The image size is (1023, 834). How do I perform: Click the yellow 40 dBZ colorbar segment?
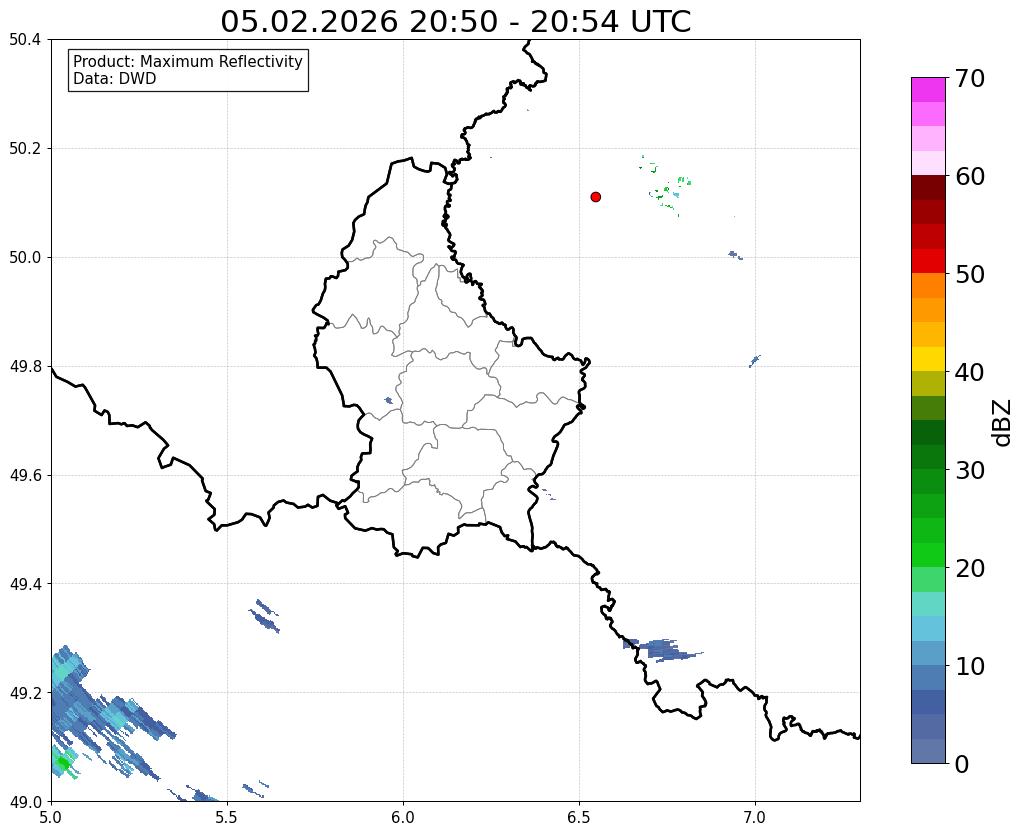[x=928, y=359]
